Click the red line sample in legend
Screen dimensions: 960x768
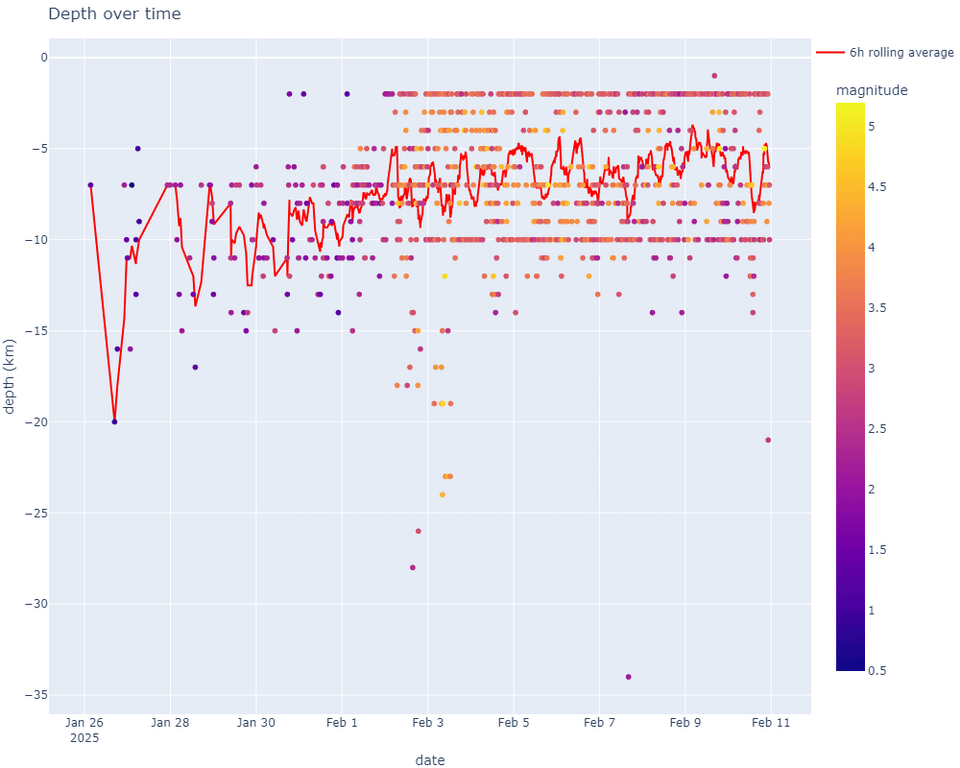(830, 53)
